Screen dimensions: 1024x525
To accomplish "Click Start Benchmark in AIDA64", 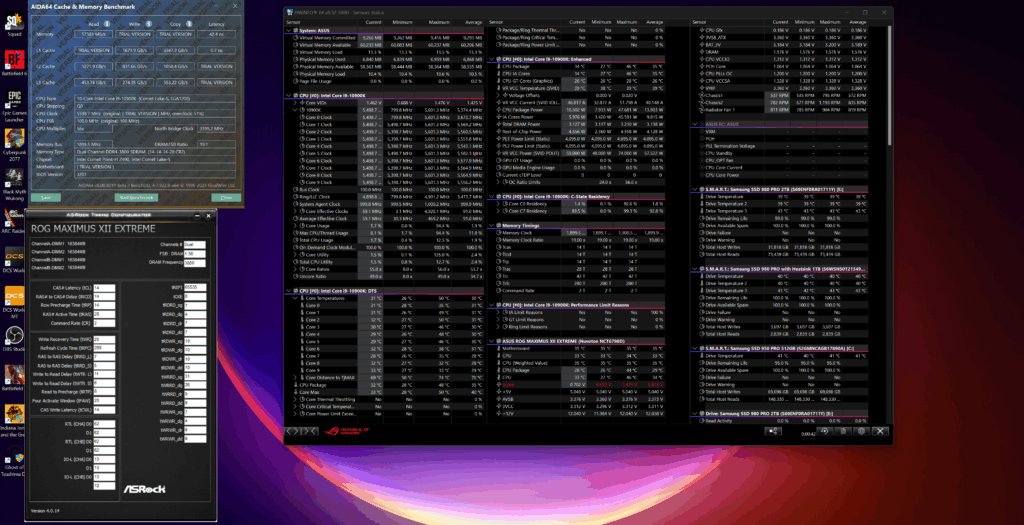I will (136, 197).
